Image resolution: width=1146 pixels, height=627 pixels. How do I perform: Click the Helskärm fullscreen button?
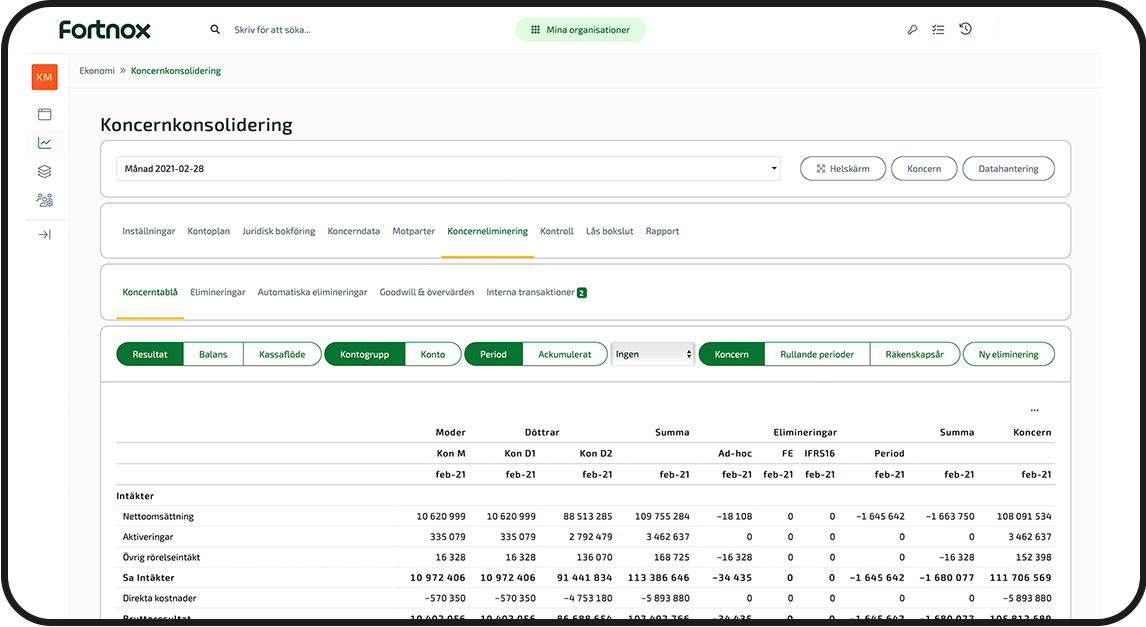click(842, 169)
